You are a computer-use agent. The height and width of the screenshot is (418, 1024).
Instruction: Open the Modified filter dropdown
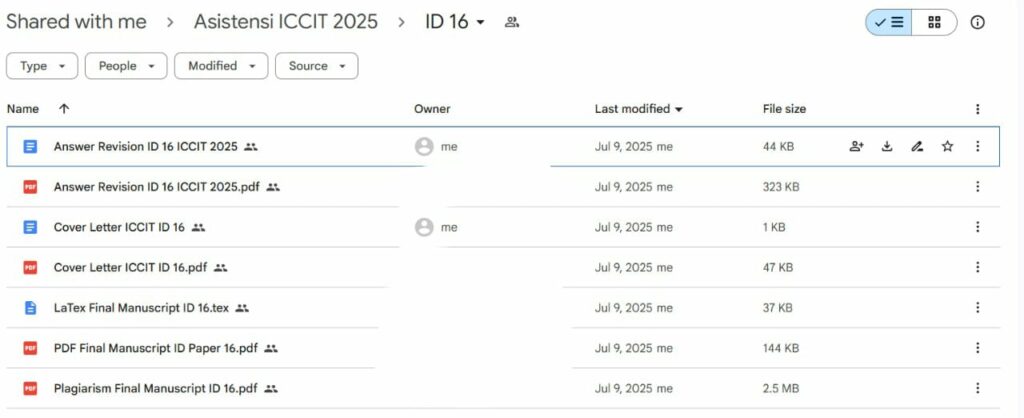coord(221,66)
